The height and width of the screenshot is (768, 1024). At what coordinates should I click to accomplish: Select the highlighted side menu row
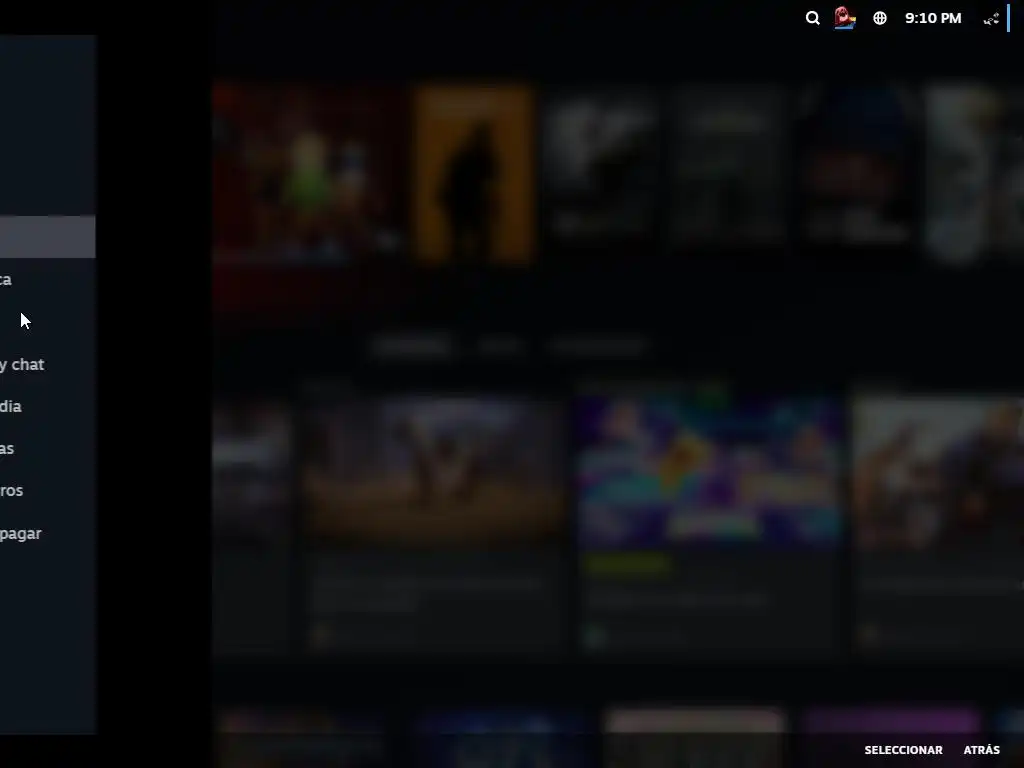[x=48, y=236]
